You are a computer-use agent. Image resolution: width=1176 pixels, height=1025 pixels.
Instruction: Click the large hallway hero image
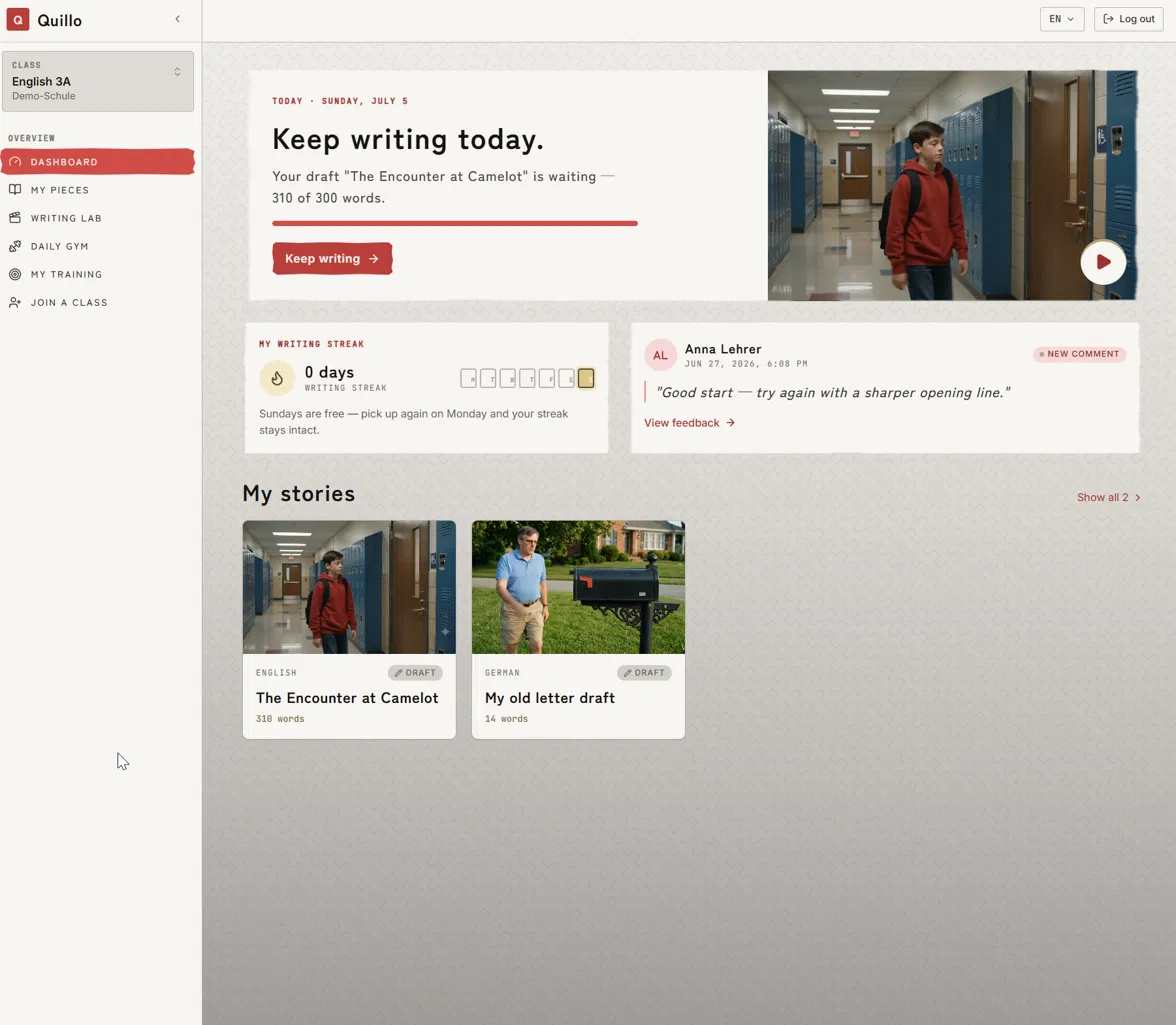click(952, 186)
